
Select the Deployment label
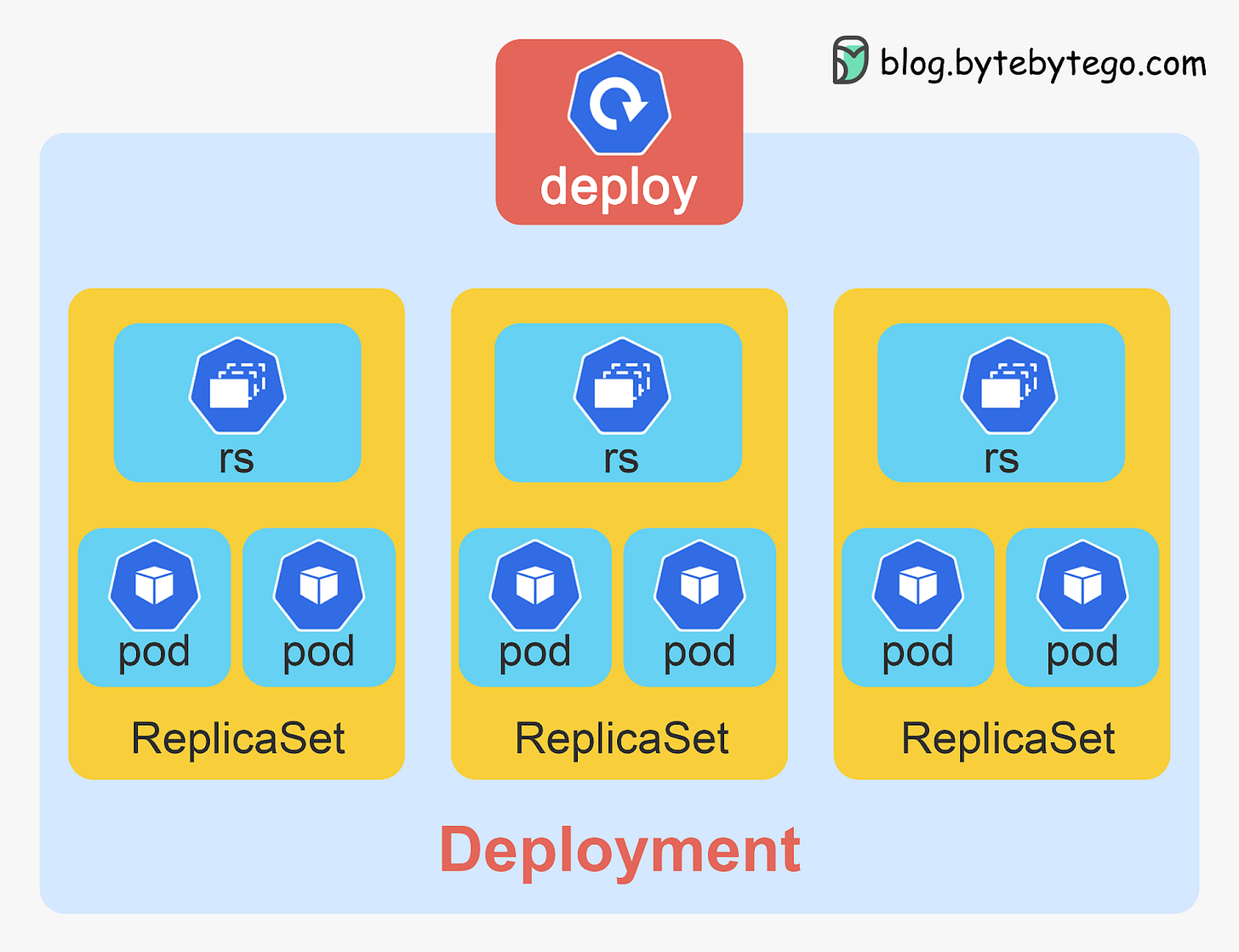click(619, 847)
